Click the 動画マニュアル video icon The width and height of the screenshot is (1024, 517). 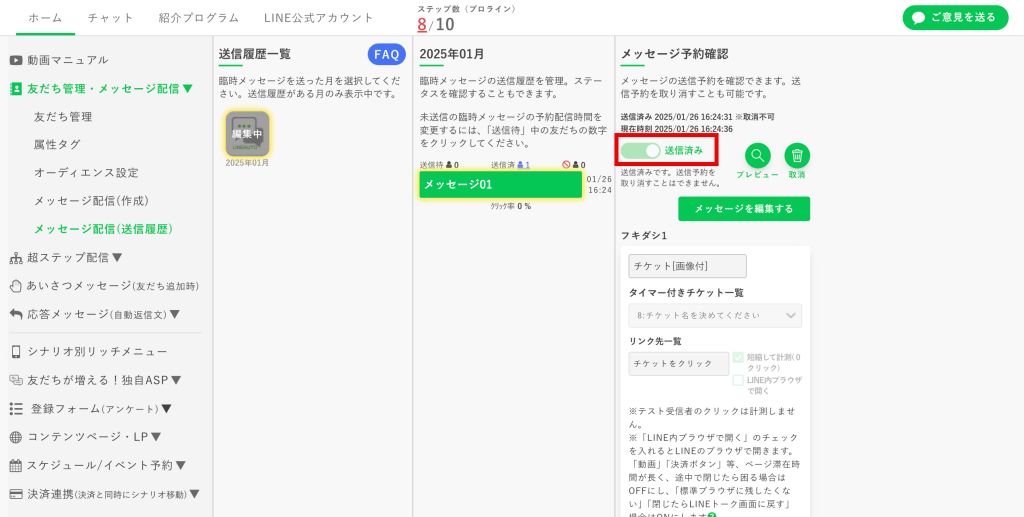point(16,60)
